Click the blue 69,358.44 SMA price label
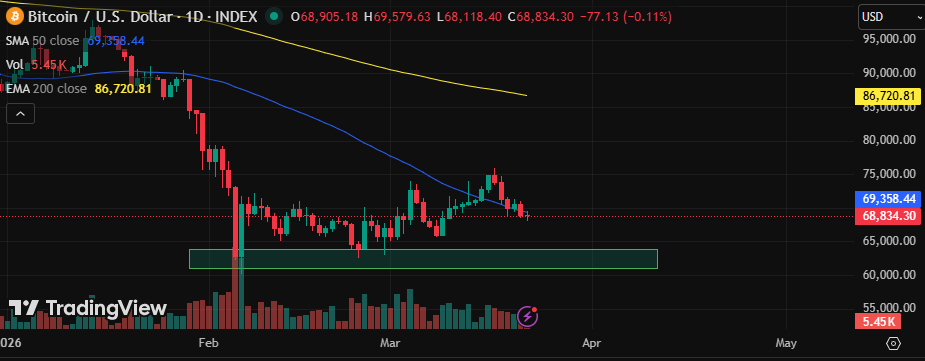Screen dimensions: 925x361 (887, 199)
